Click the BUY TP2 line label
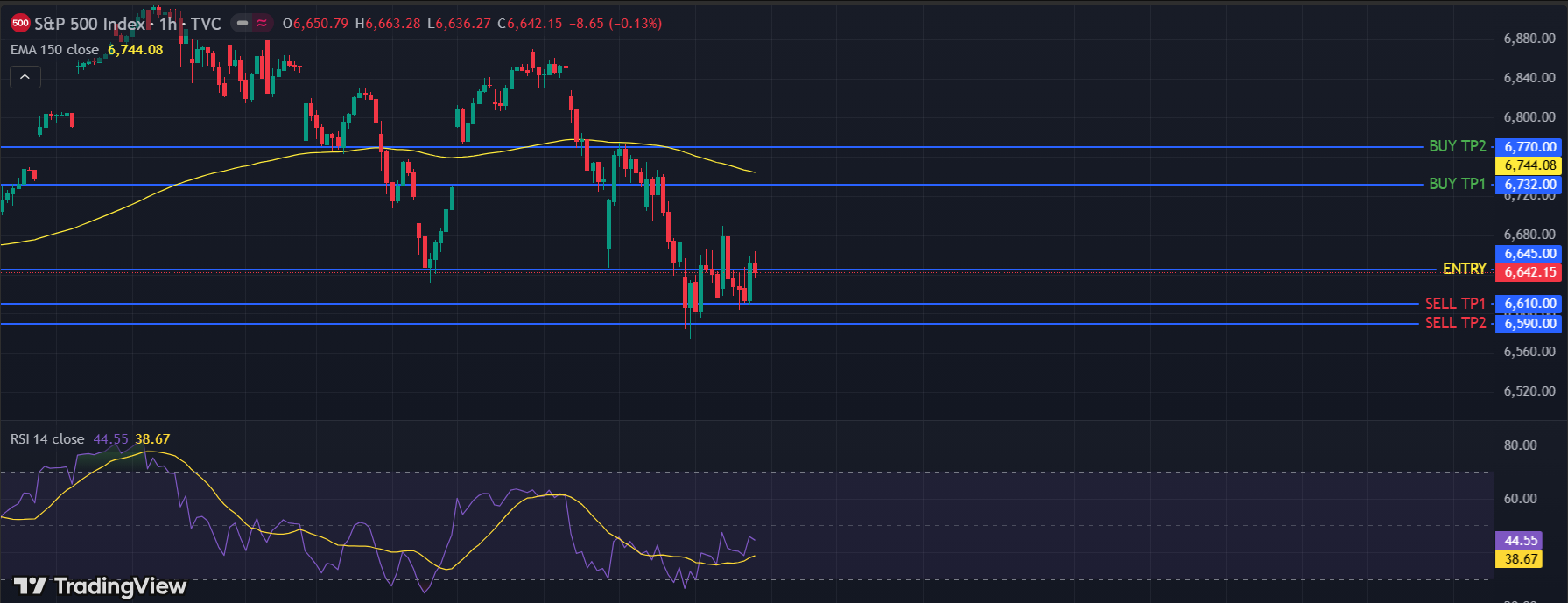 click(1457, 146)
